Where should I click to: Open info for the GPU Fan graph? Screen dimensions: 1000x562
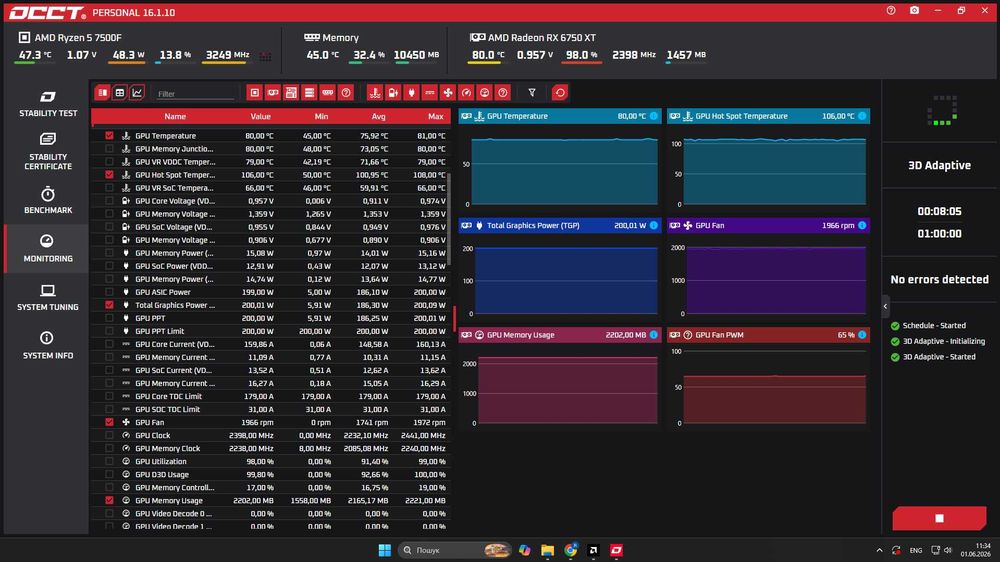pyautogui.click(x=862, y=225)
